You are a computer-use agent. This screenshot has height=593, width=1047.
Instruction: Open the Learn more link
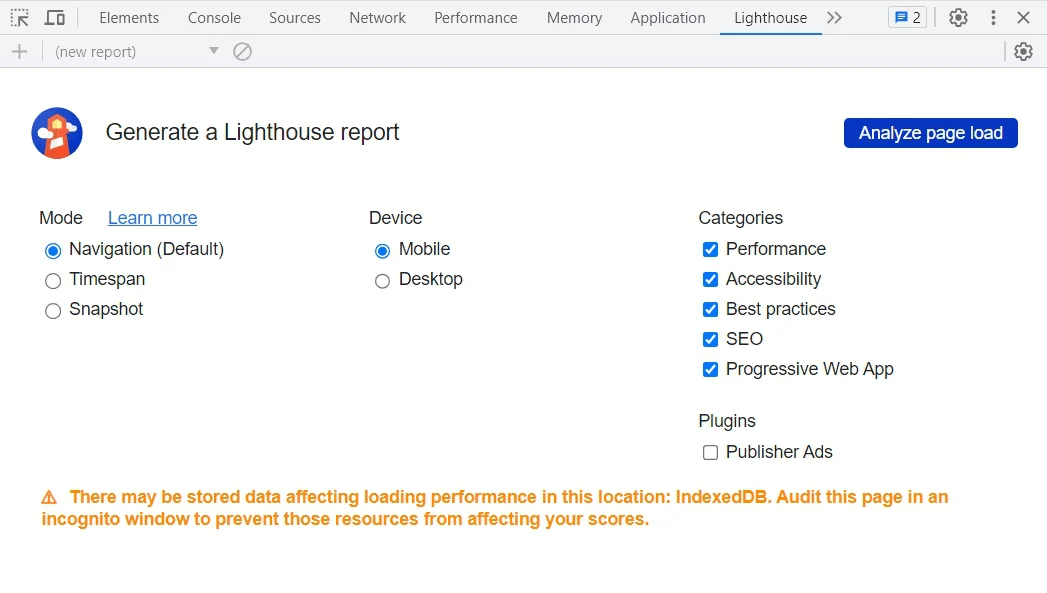152,218
